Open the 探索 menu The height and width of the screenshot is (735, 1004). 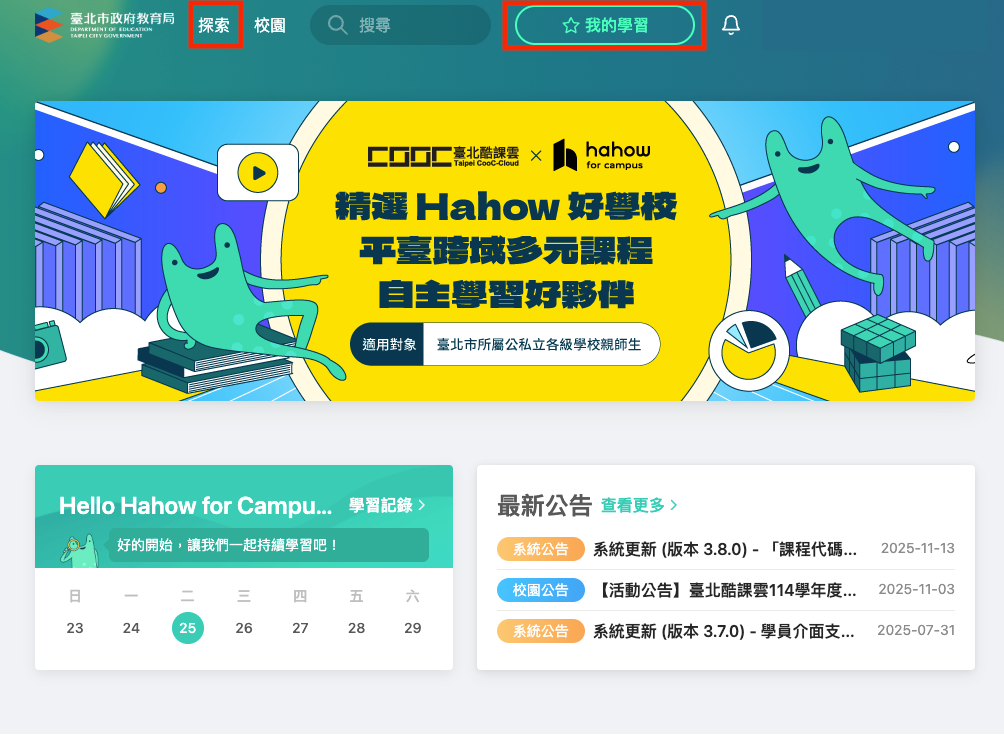tap(214, 25)
